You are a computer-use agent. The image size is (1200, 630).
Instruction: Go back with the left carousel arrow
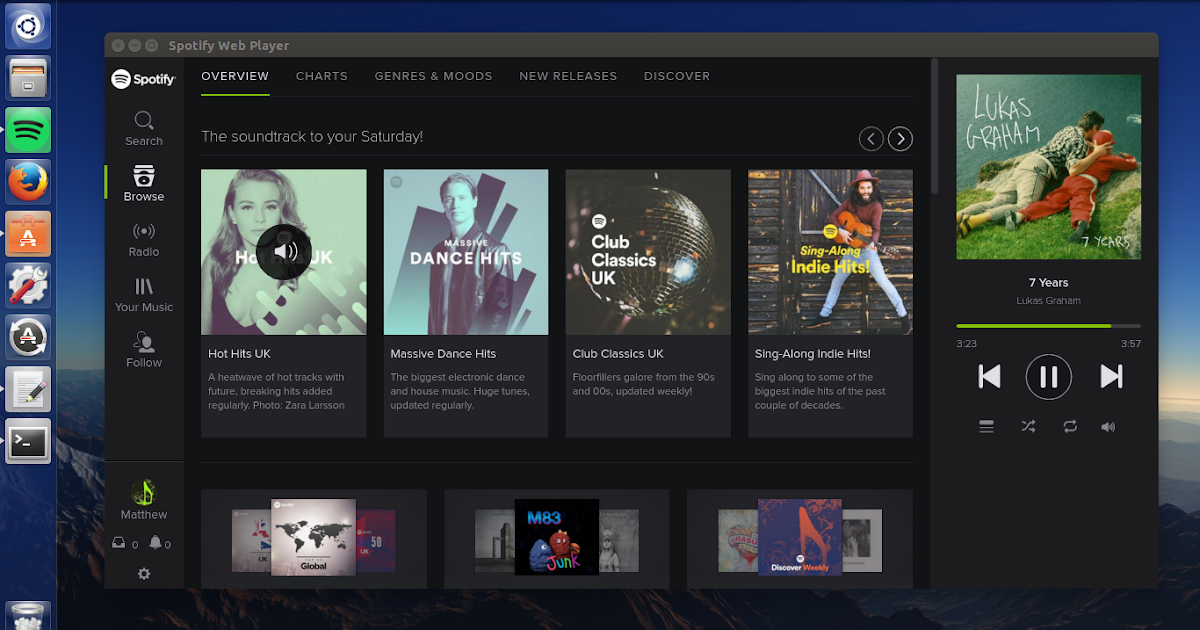tap(870, 138)
